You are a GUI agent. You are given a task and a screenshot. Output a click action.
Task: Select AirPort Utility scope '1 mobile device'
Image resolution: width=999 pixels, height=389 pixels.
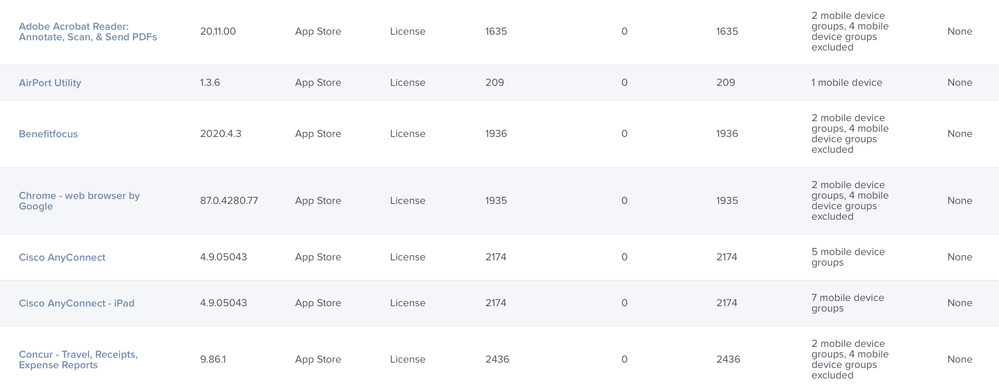(x=847, y=83)
